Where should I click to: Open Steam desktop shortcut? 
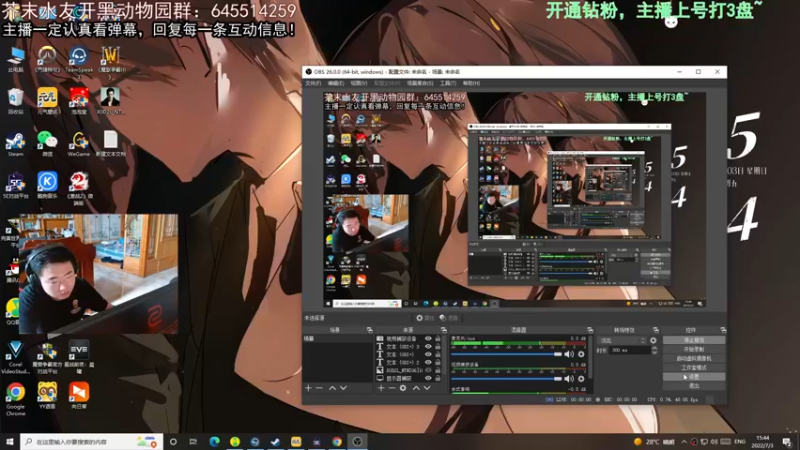point(15,144)
